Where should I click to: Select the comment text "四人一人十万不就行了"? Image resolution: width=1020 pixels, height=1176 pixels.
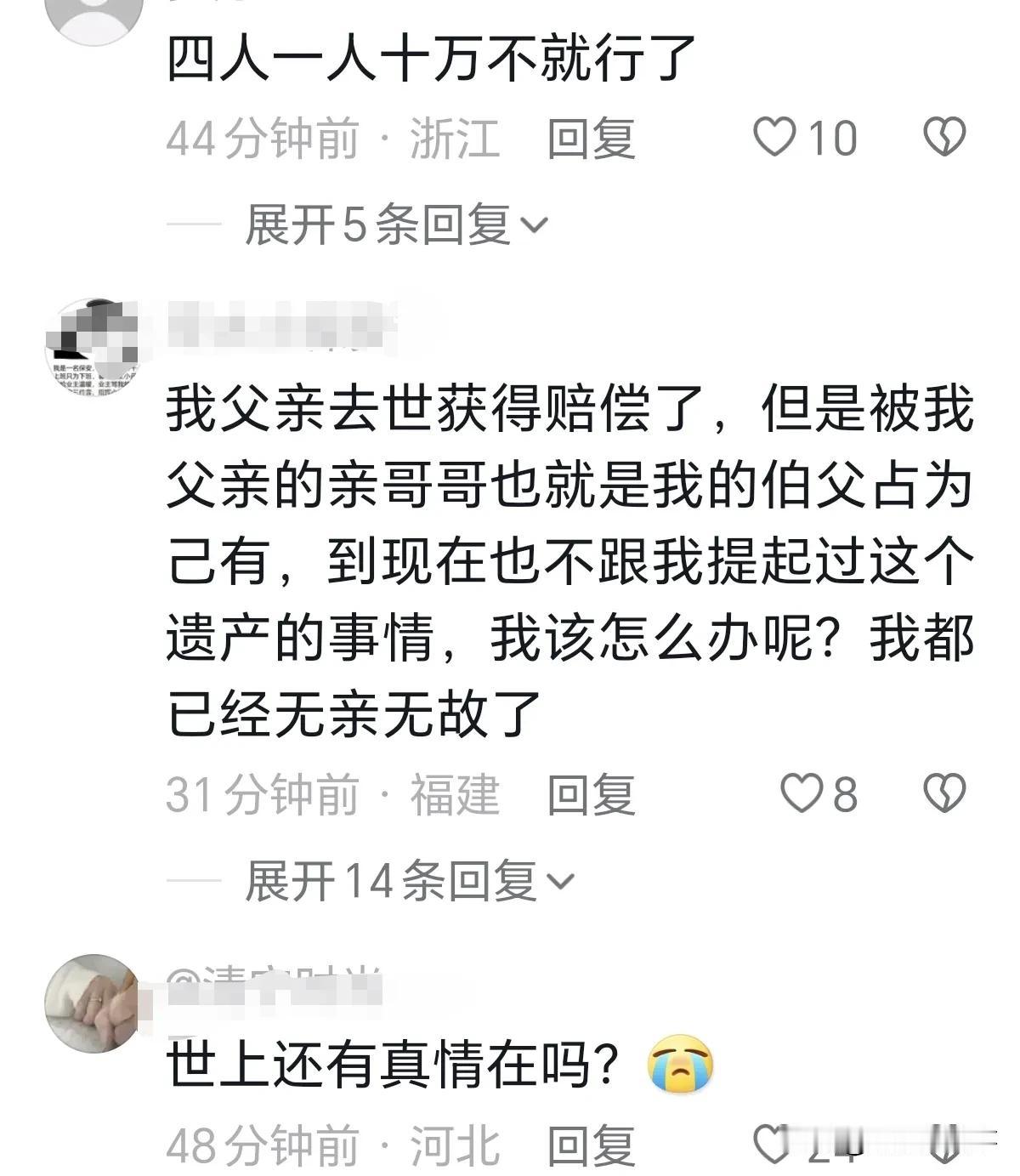431,59
